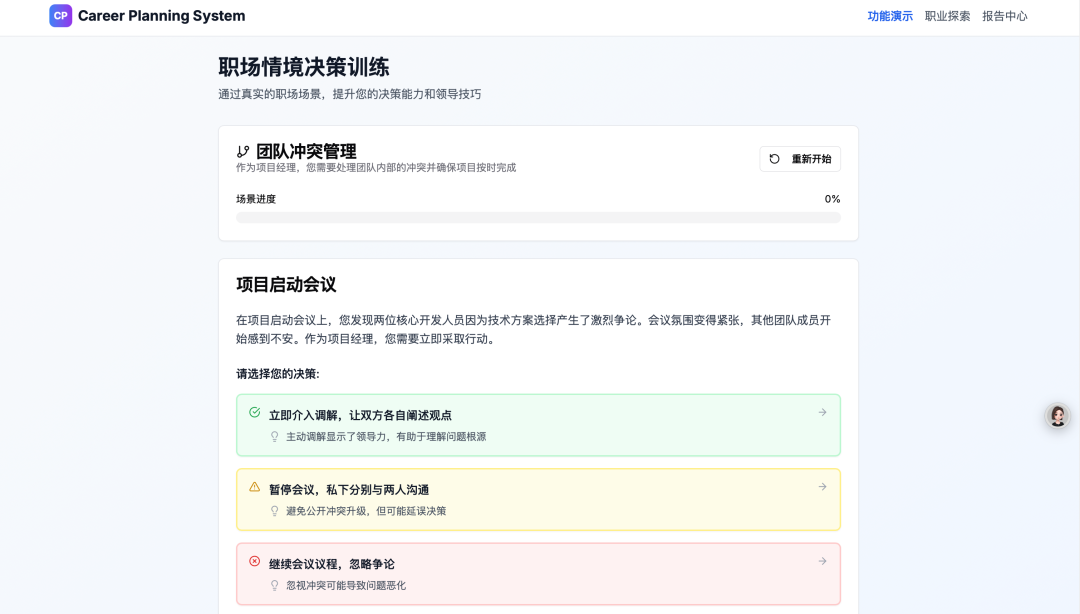Click the red X circle icon
Image resolution: width=1080 pixels, height=614 pixels.
pos(254,561)
